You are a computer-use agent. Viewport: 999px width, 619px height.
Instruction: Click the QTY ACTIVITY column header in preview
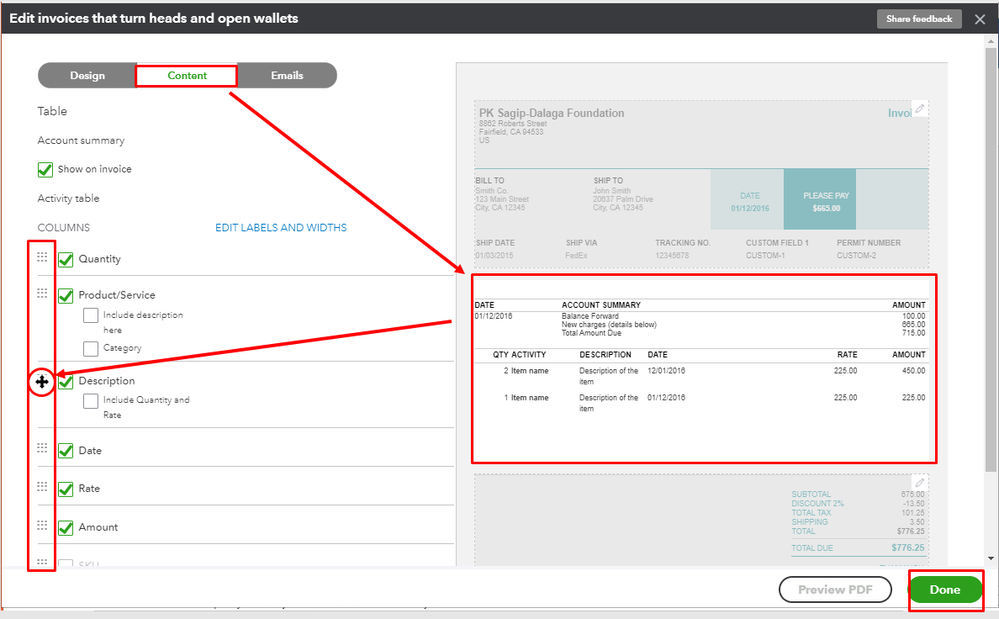tap(519, 355)
